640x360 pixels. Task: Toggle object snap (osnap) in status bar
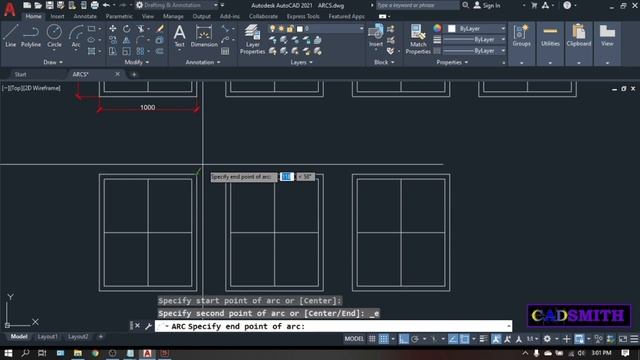tap(464, 339)
